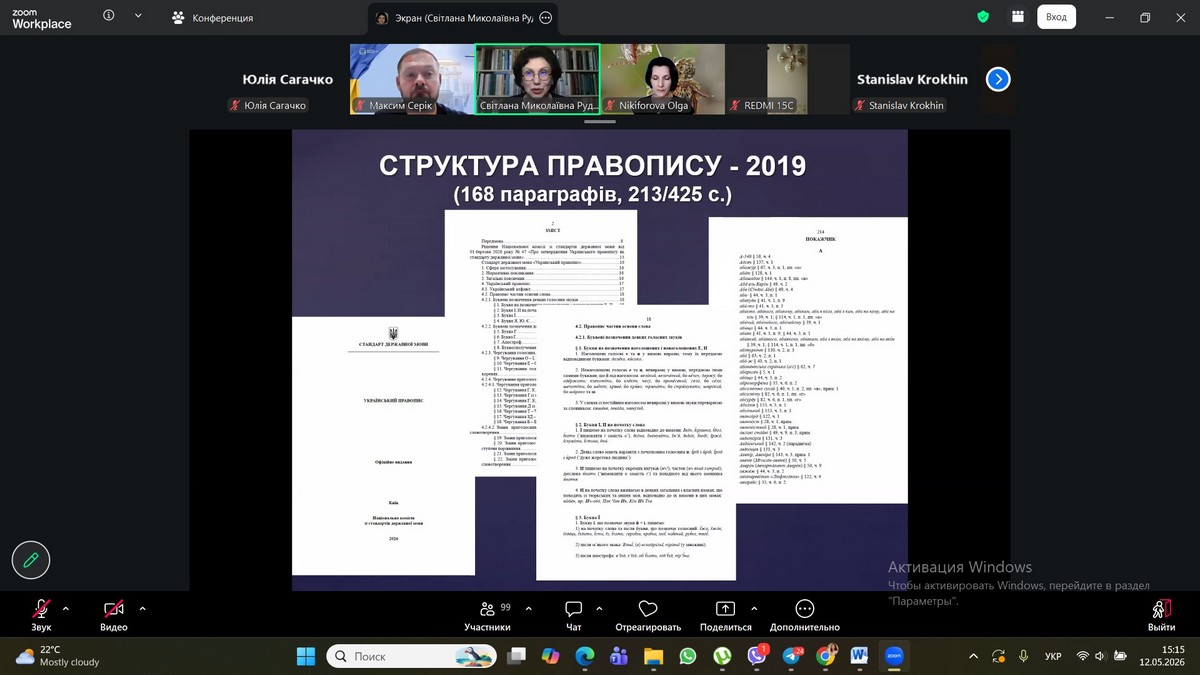Screen dimensions: 1200x675
Task: Start sharing with the Поделиться icon
Action: [x=726, y=609]
